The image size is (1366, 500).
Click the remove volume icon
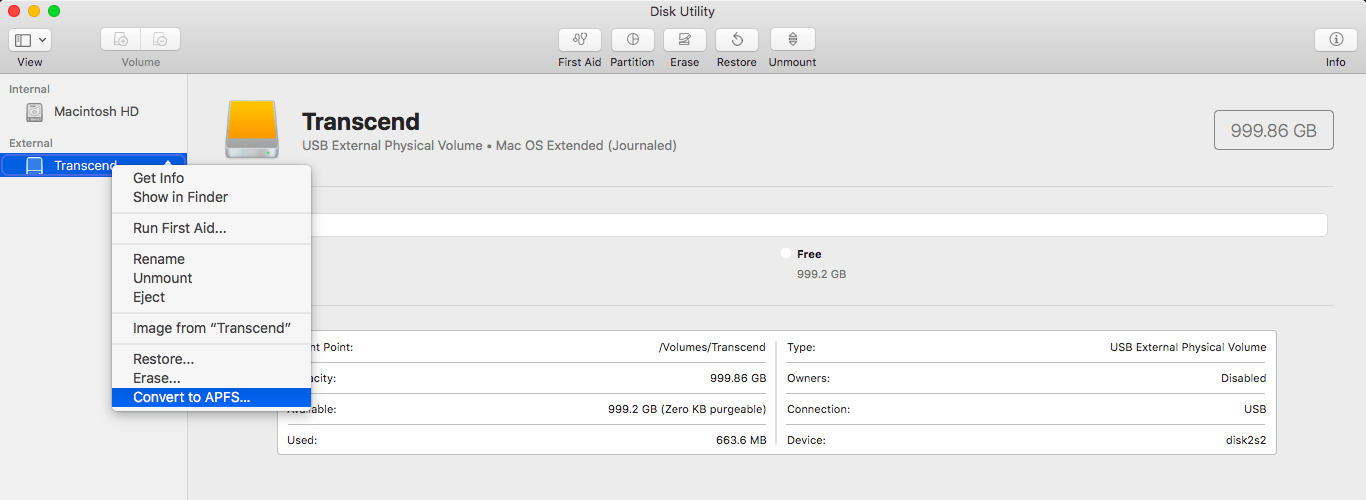click(x=160, y=40)
